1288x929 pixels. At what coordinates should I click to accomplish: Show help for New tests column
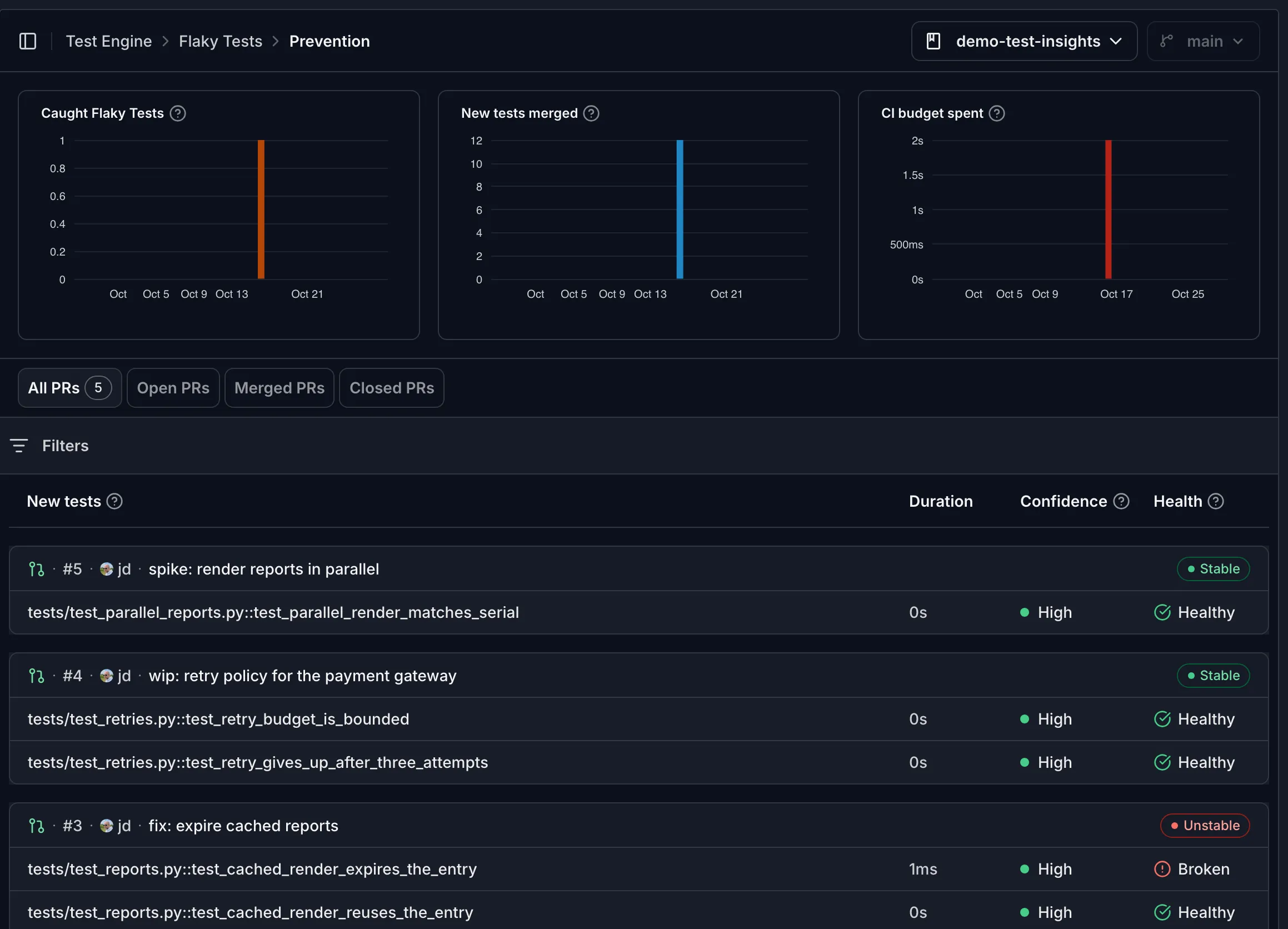tap(114, 501)
